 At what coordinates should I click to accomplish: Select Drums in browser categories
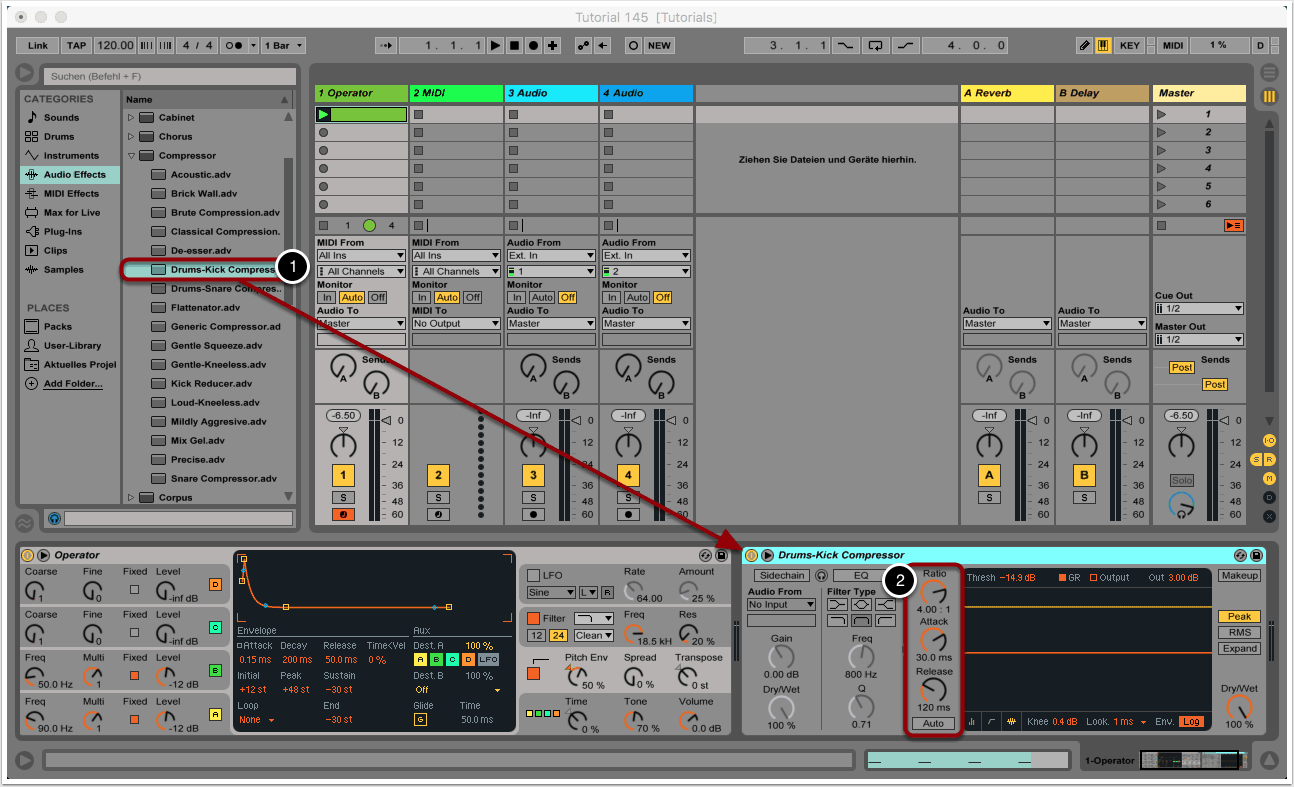point(60,137)
